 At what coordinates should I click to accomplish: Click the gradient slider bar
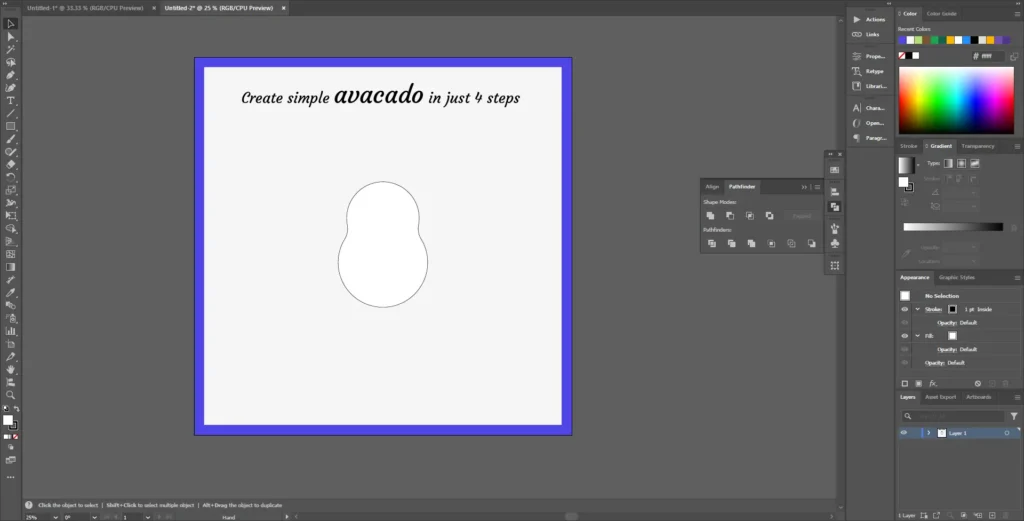point(953,227)
